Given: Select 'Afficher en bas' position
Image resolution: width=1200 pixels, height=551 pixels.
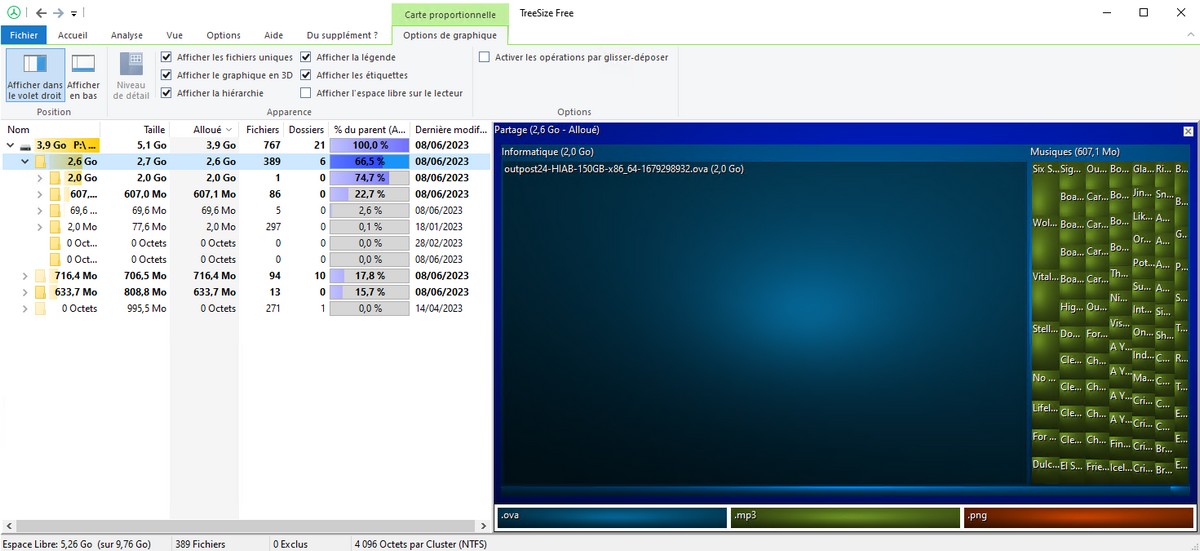Looking at the screenshot, I should 84,76.
